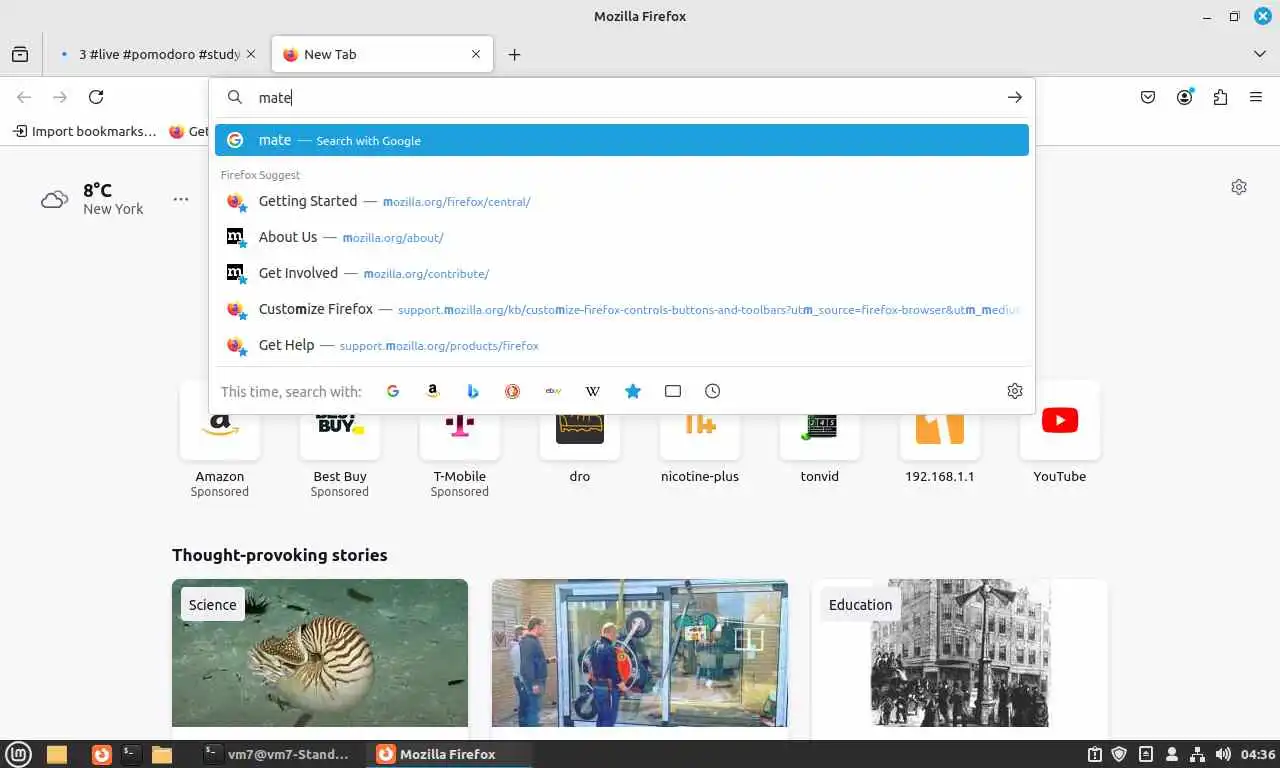Open the Pocket save icon

(1149, 97)
